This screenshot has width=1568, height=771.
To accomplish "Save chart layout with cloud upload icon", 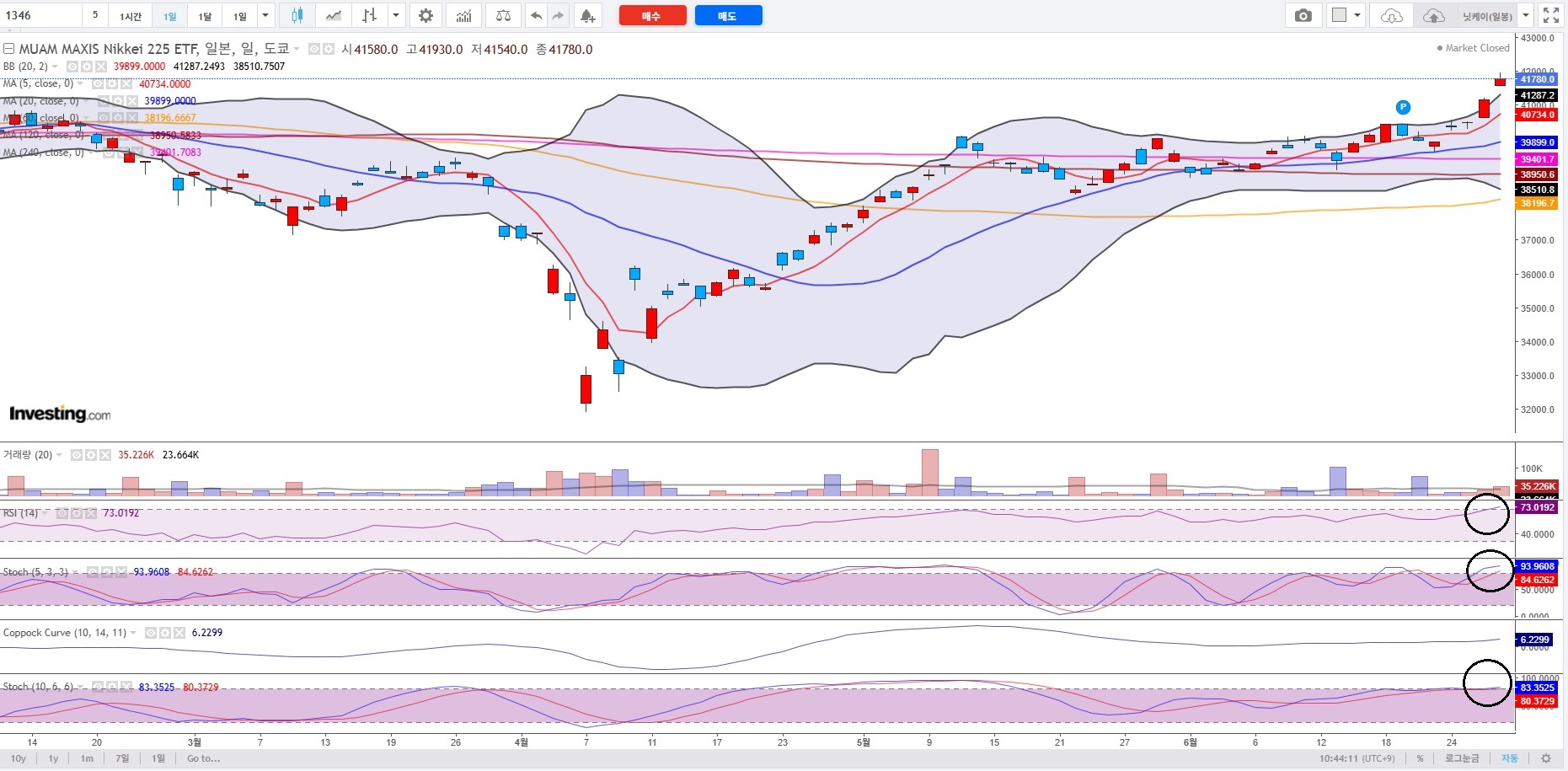I will pos(1433,15).
